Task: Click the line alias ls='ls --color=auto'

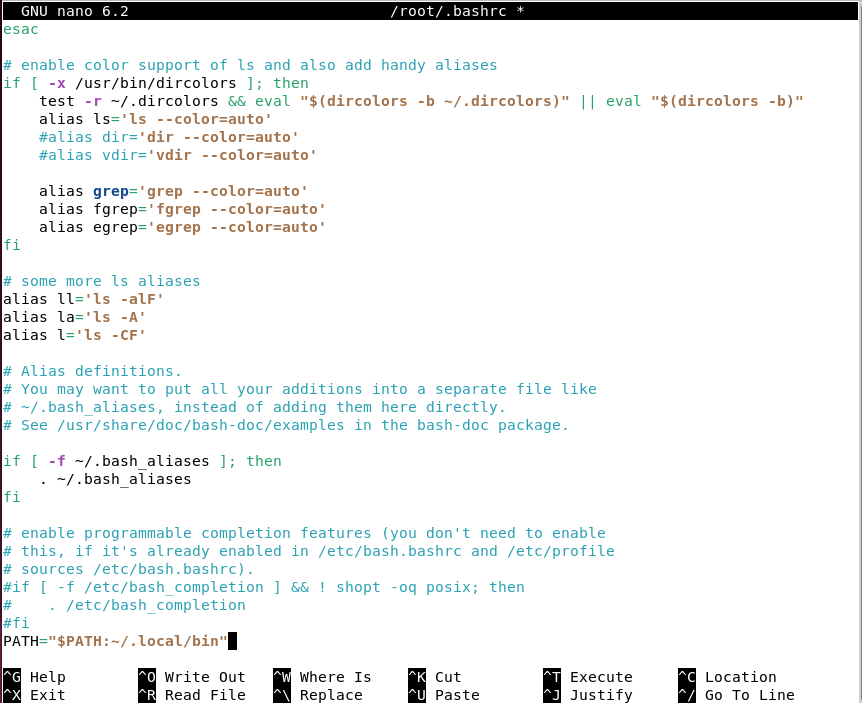Action: coord(156,119)
